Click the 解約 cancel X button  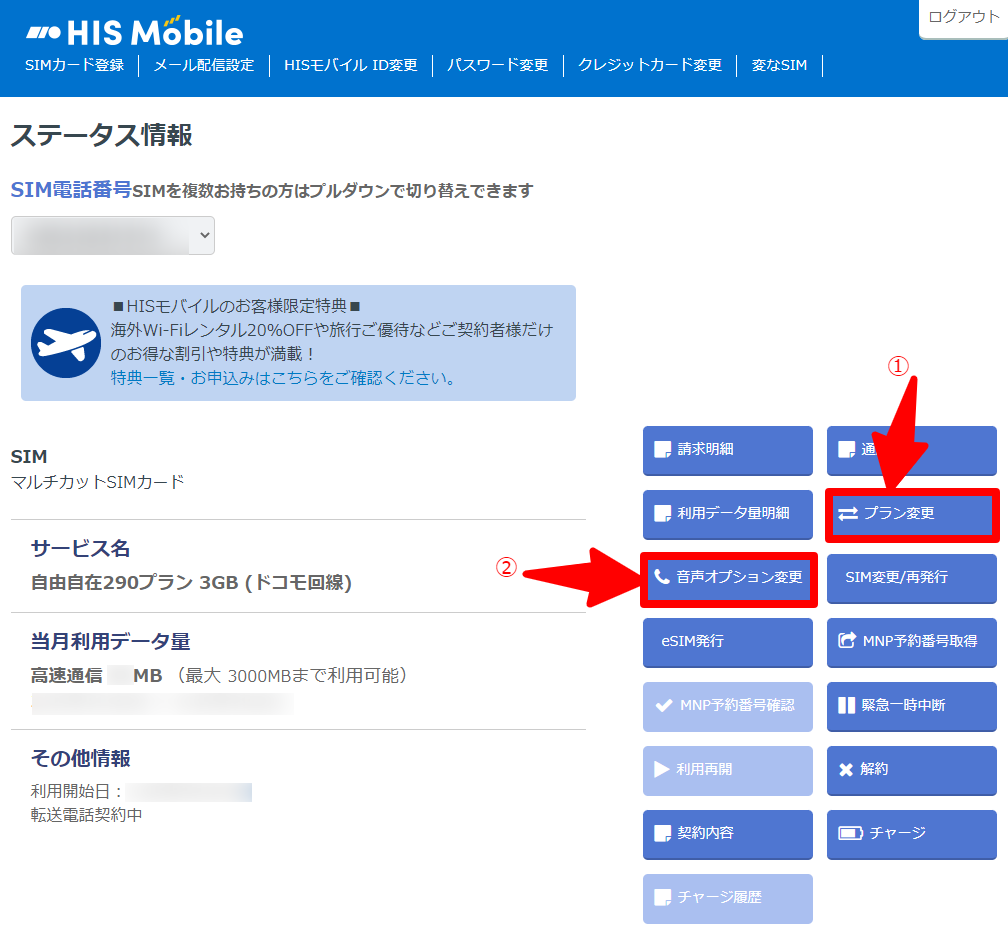tap(912, 770)
